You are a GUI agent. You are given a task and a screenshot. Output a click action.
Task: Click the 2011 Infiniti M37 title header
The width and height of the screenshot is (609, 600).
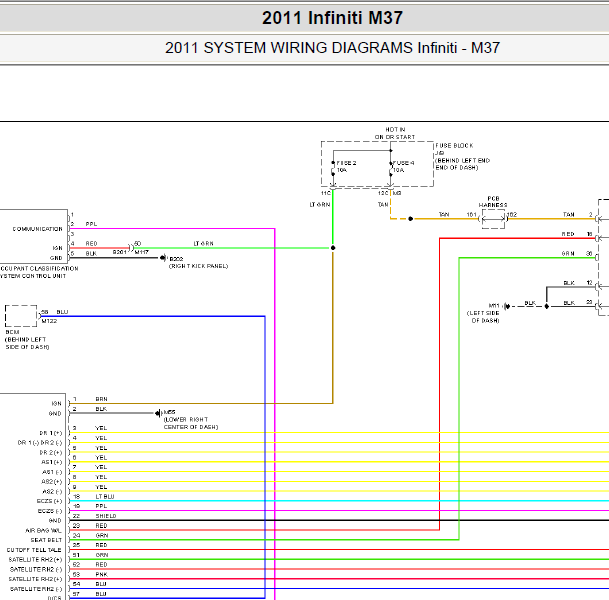[x=332, y=18]
